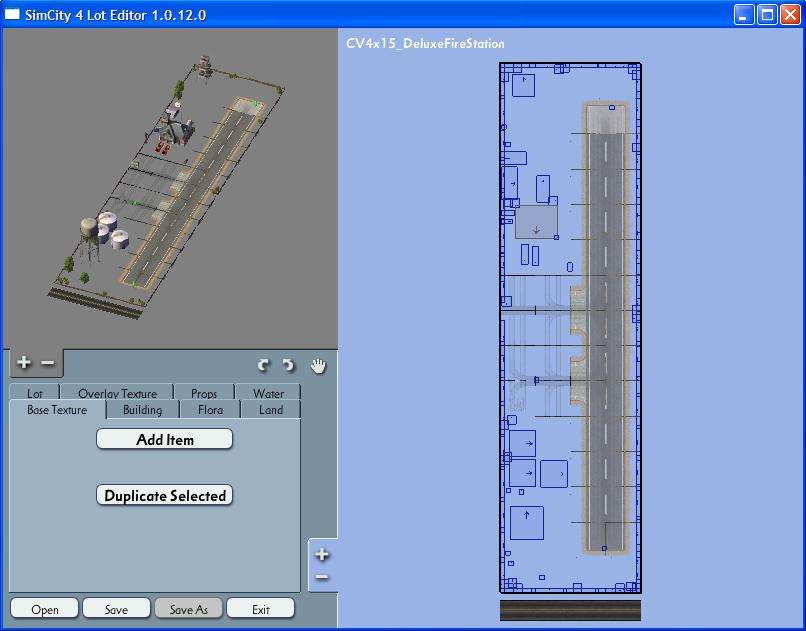Open the Lot tab

pos(34,393)
